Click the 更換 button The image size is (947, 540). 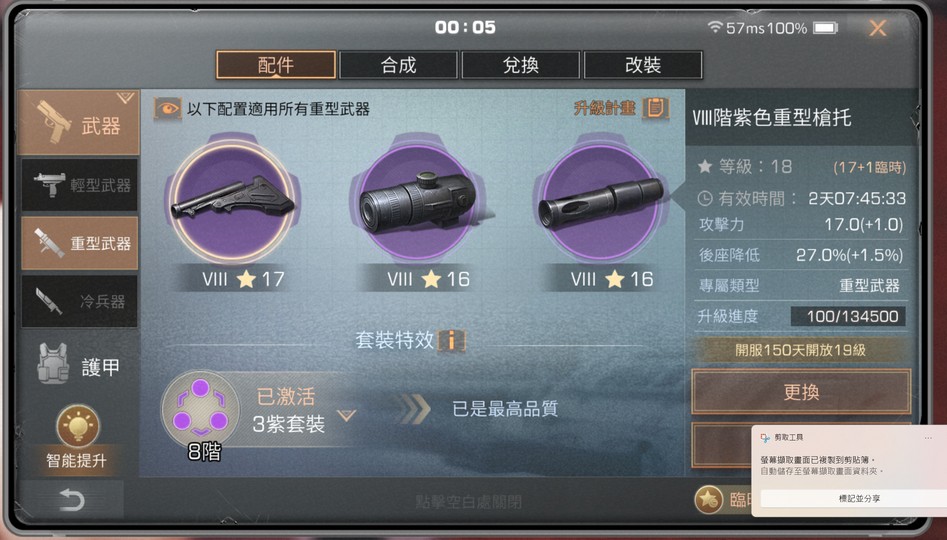pos(801,392)
